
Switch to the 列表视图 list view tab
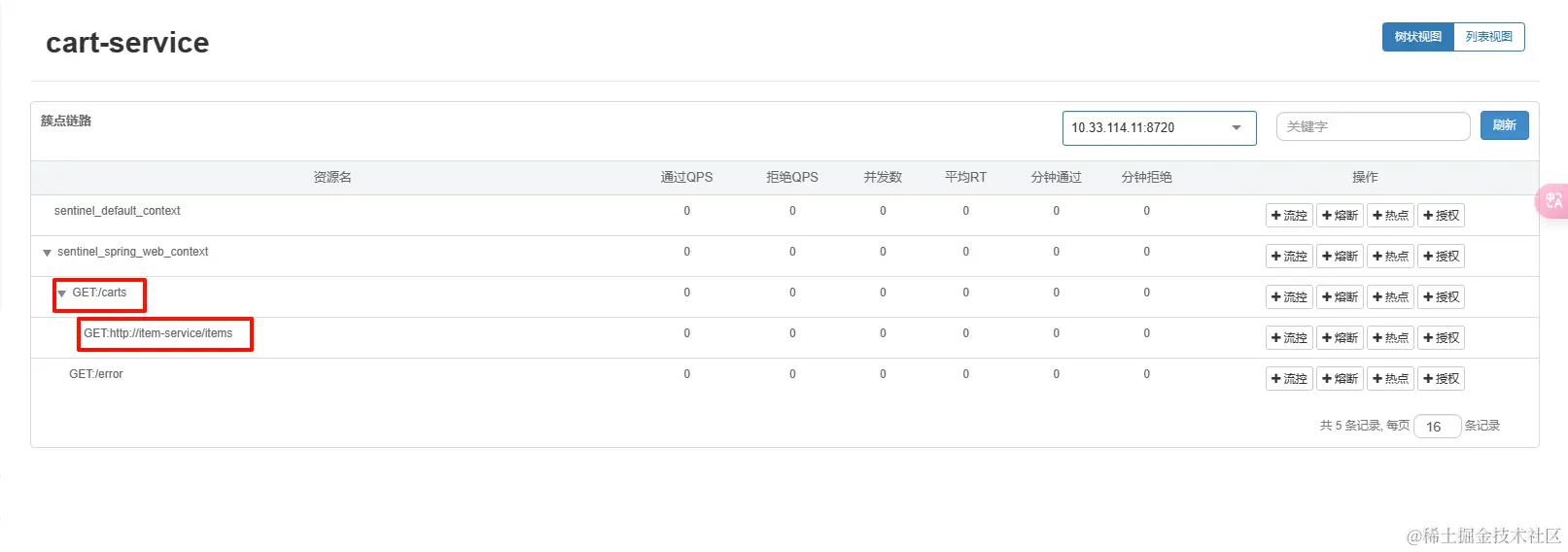pyautogui.click(x=1488, y=37)
